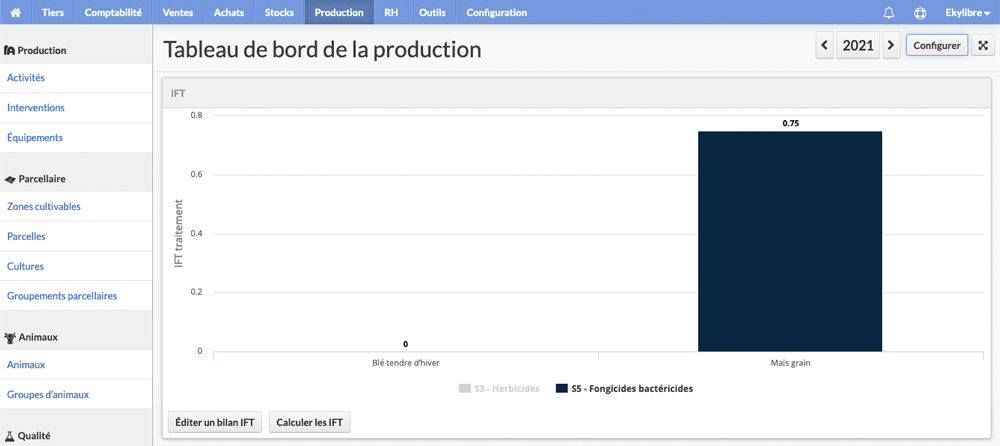This screenshot has width=1000, height=446.
Task: Go to previous year with left chevron
Action: click(x=825, y=45)
